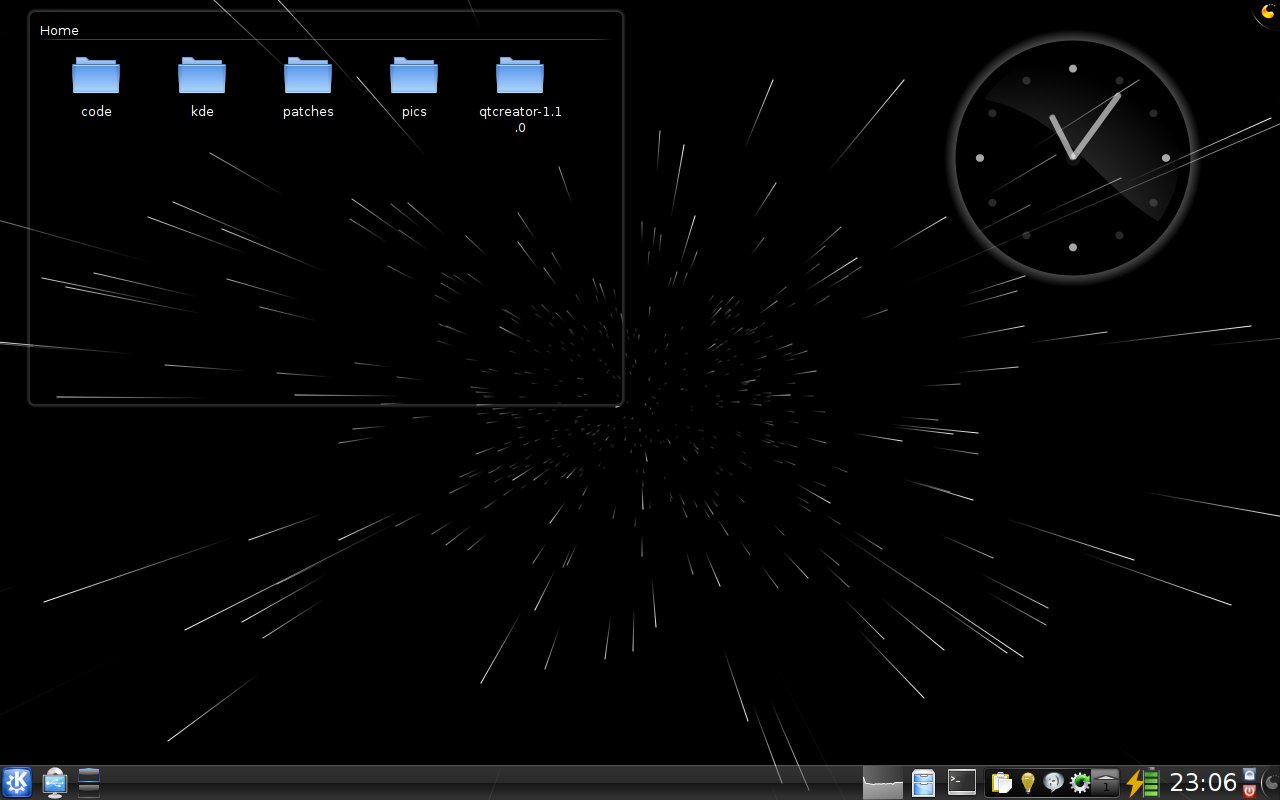Click the Home folder view title
1280x800 pixels.
(x=59, y=31)
